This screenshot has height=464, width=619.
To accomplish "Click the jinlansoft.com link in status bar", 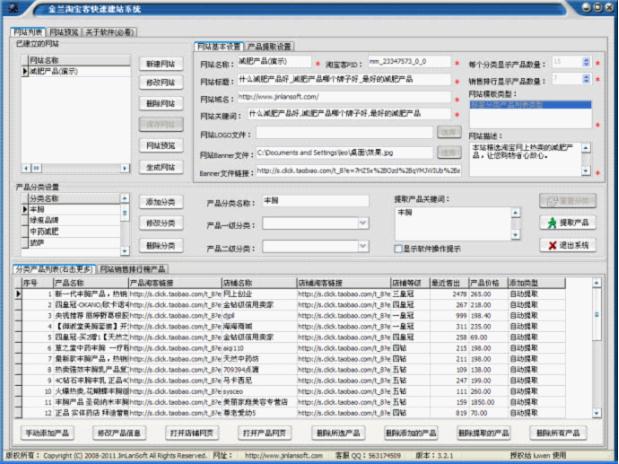I will click(283, 455).
